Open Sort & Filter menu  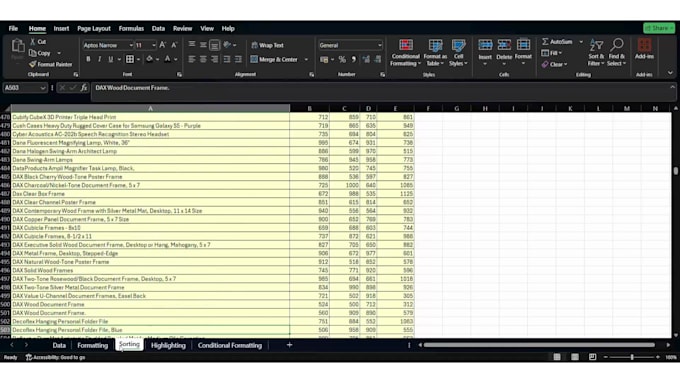point(596,52)
